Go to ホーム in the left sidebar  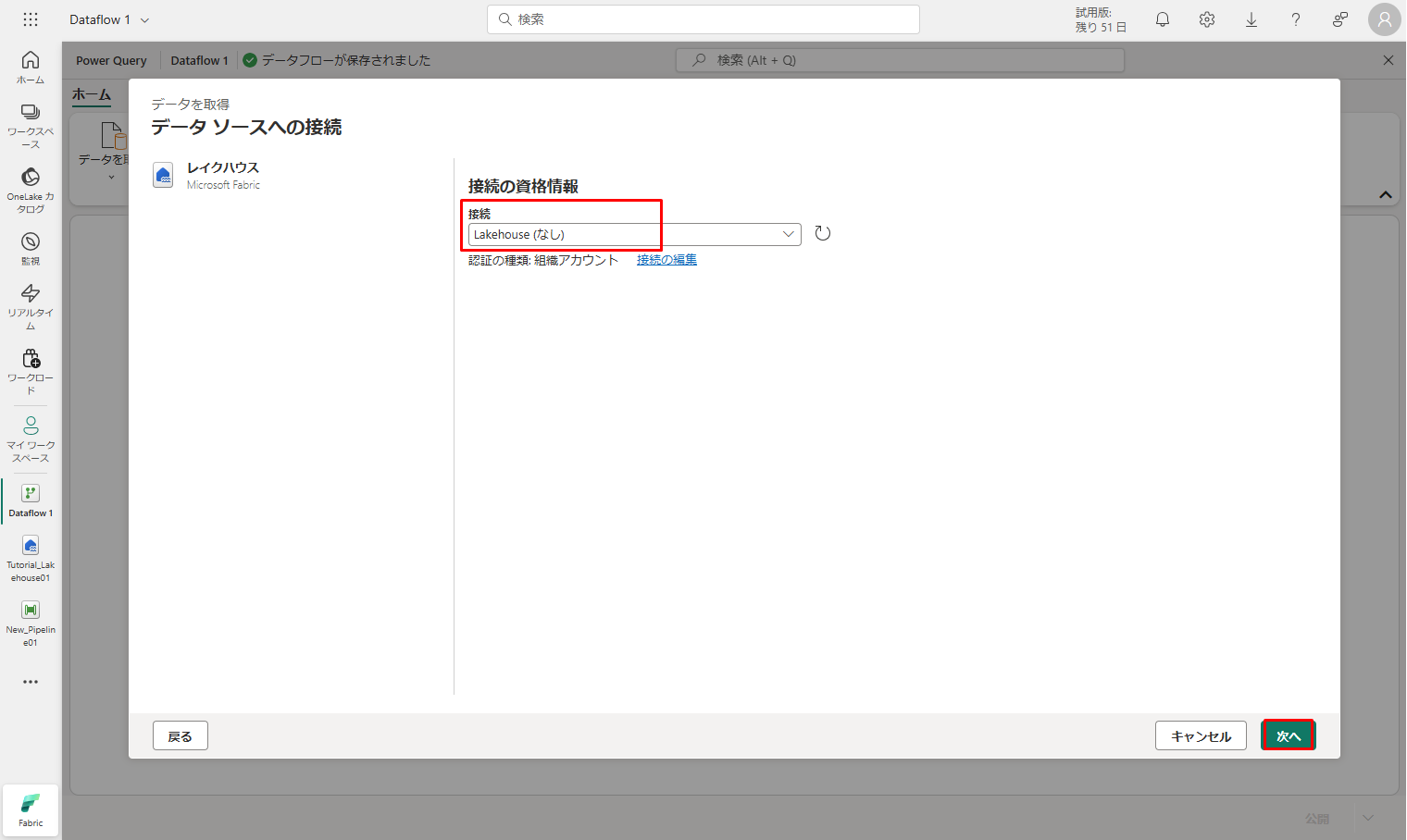[31, 68]
